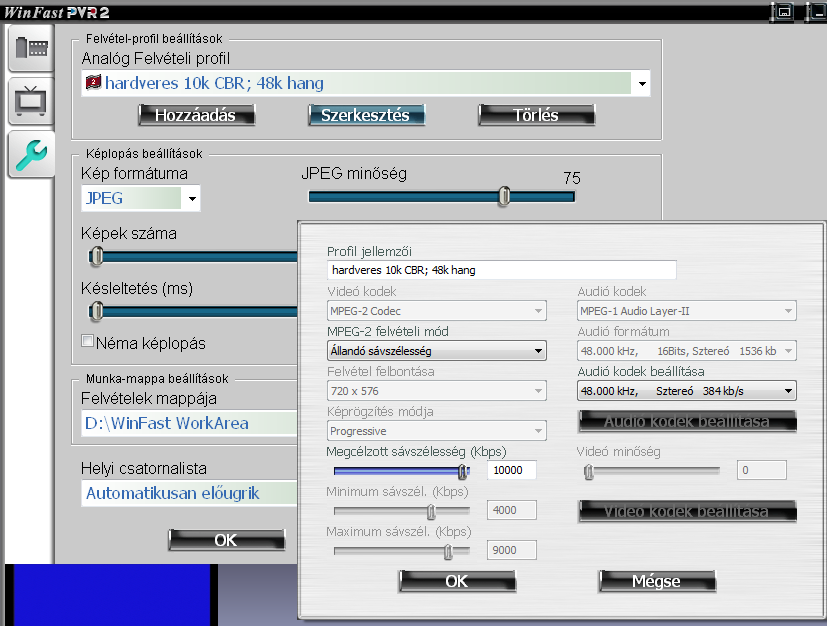The width and height of the screenshot is (827, 626).
Task: Expand Audió kodek MPEG-1 Layer-II dropdown
Action: [687, 311]
